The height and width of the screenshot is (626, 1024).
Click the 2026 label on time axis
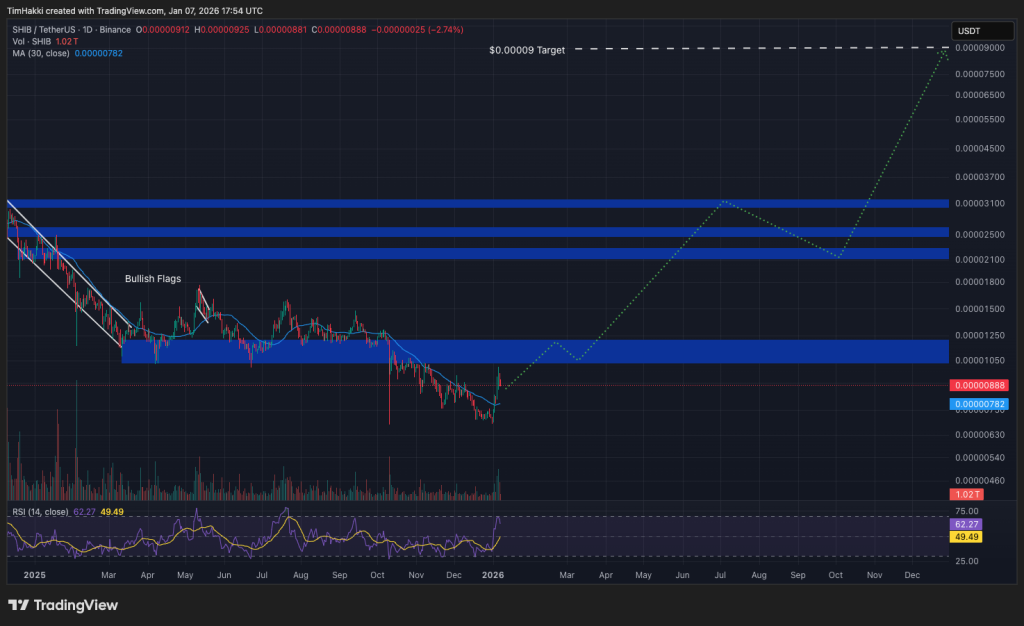pyautogui.click(x=492, y=575)
